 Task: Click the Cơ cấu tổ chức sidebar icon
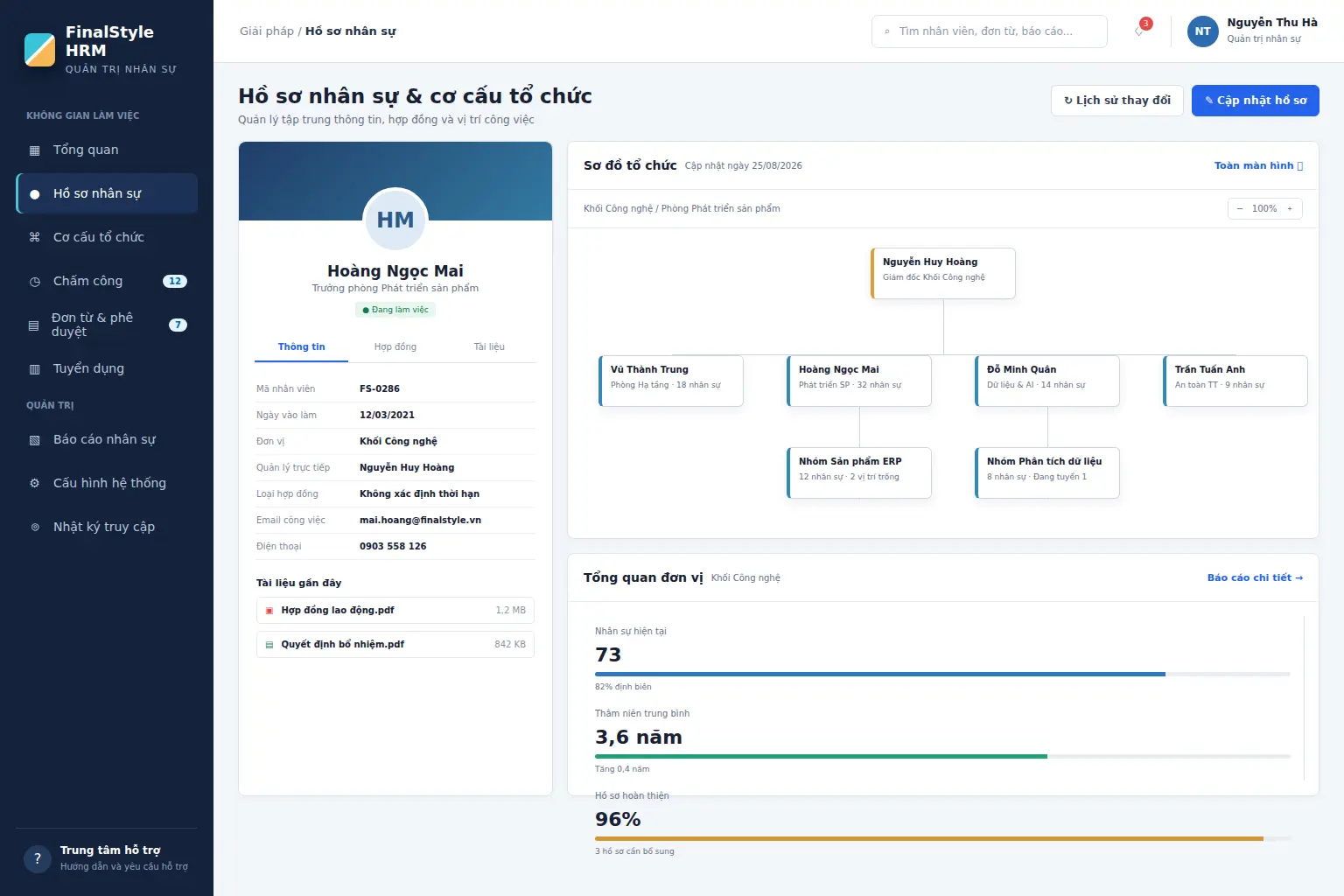point(35,237)
